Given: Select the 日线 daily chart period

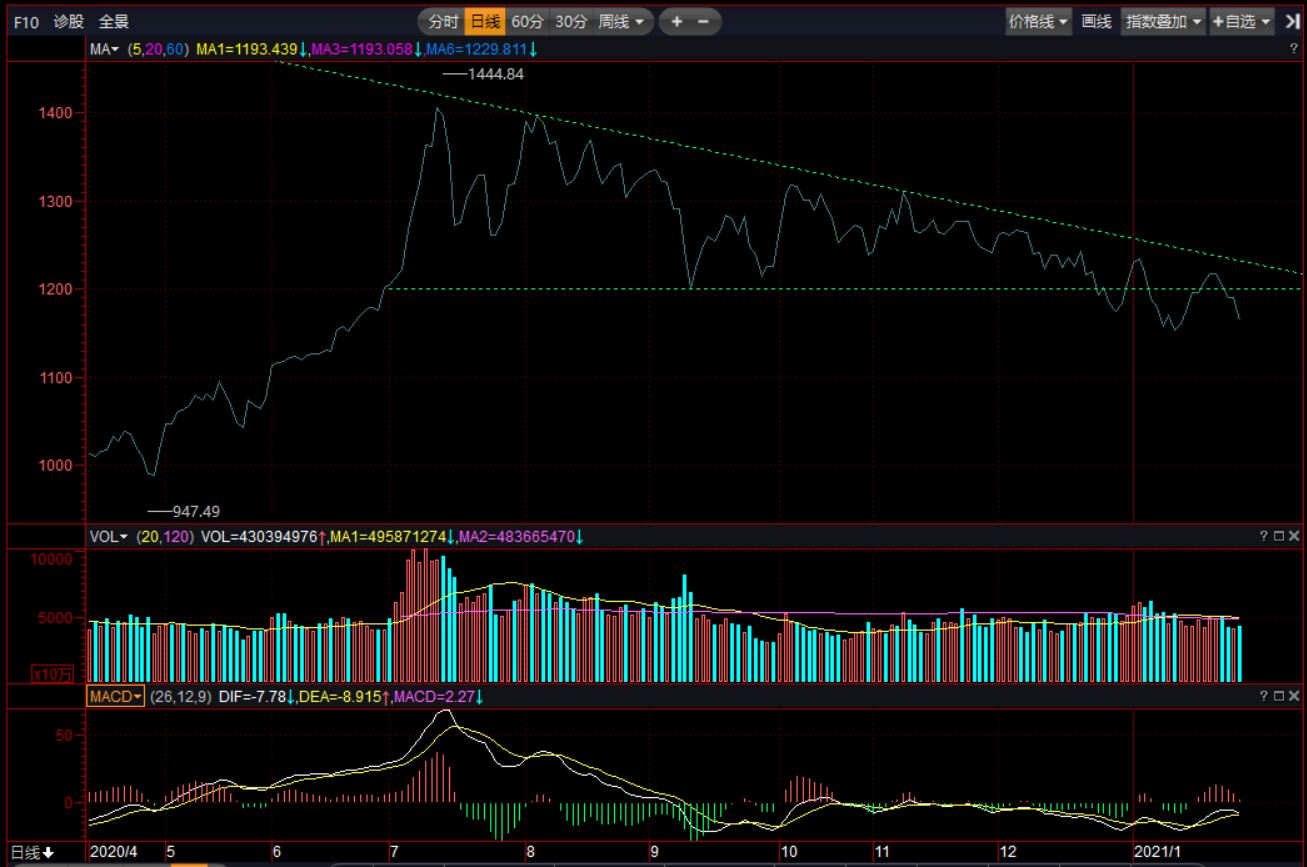Looking at the screenshot, I should [485, 21].
